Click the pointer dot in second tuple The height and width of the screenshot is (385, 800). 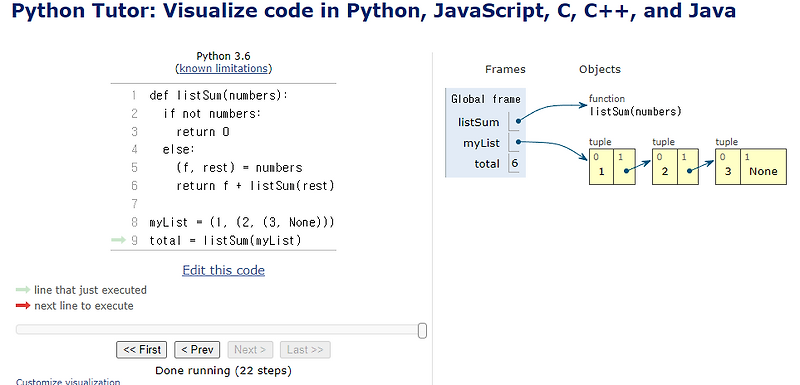(x=689, y=171)
